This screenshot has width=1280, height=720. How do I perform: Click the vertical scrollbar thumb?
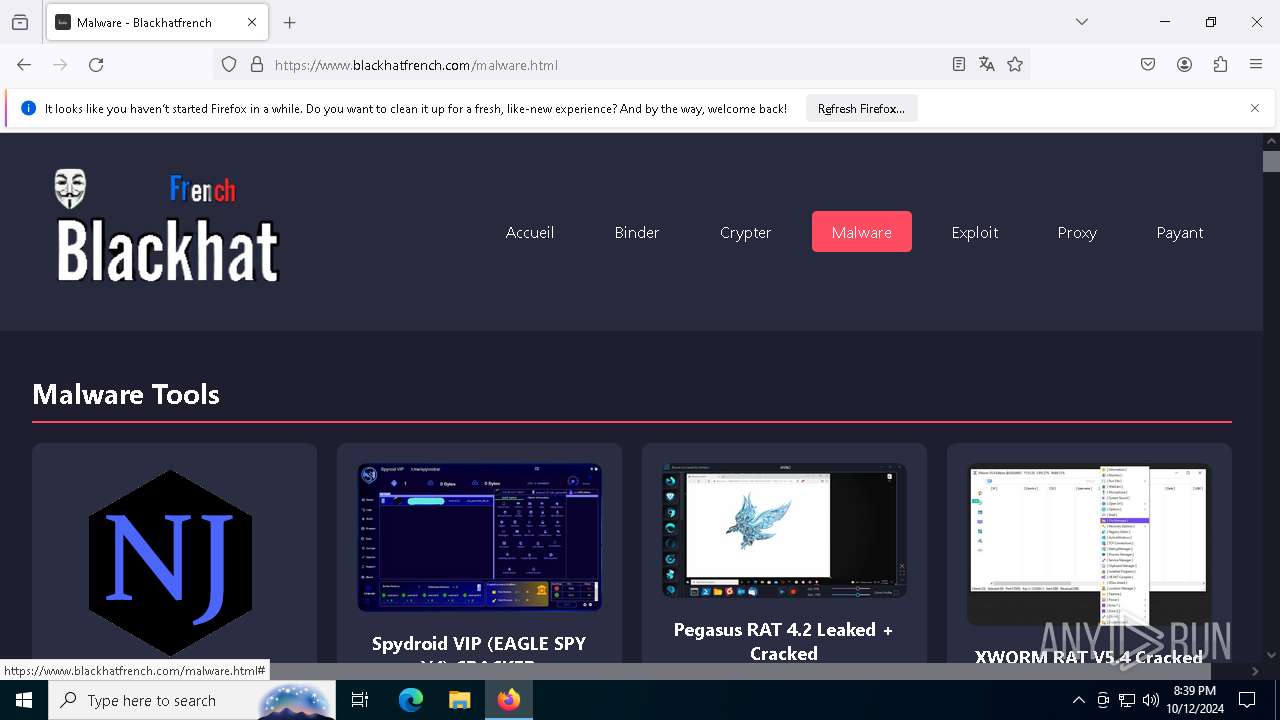[x=1271, y=162]
